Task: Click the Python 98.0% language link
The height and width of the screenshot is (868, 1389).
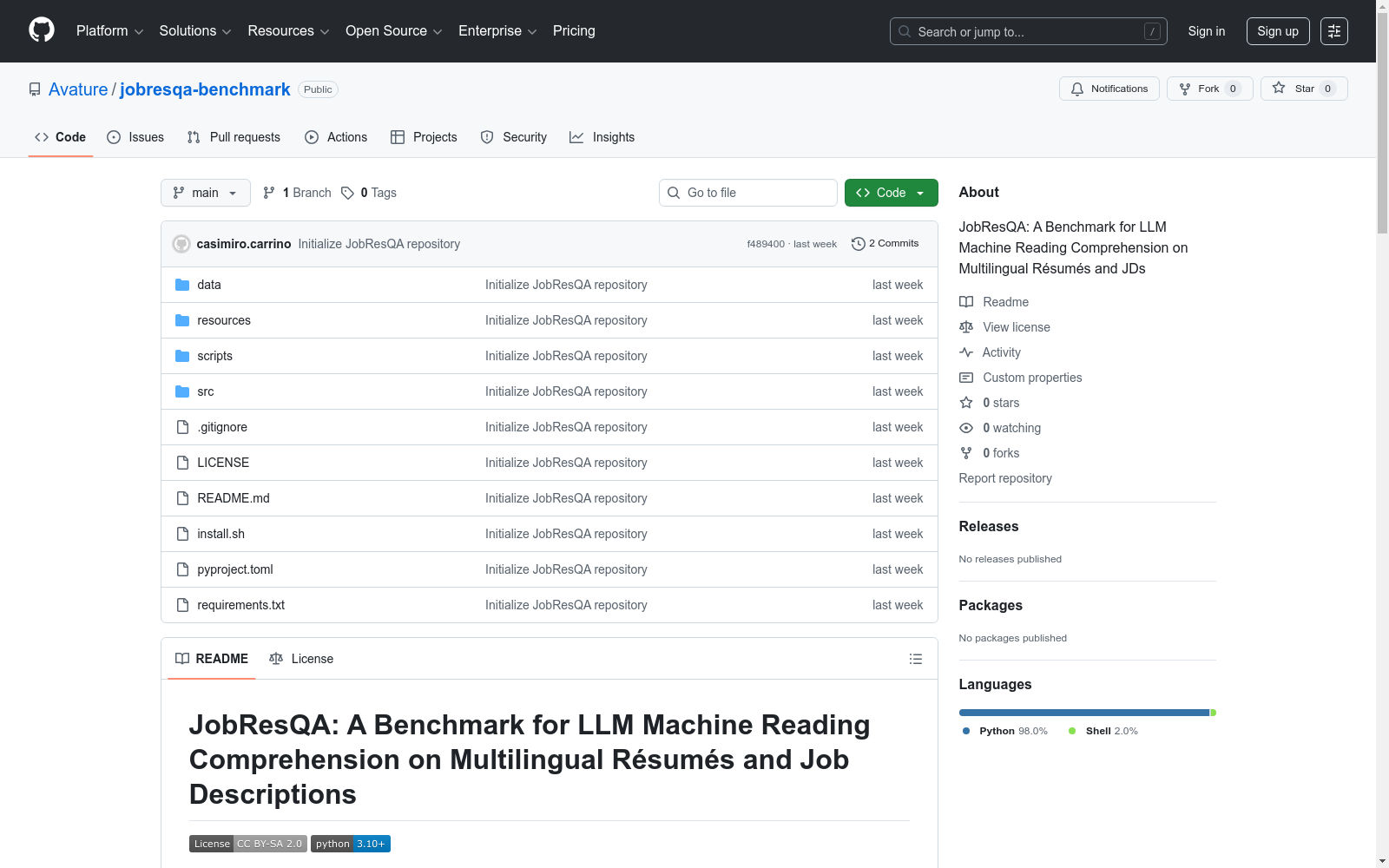Action: coord(1004,731)
